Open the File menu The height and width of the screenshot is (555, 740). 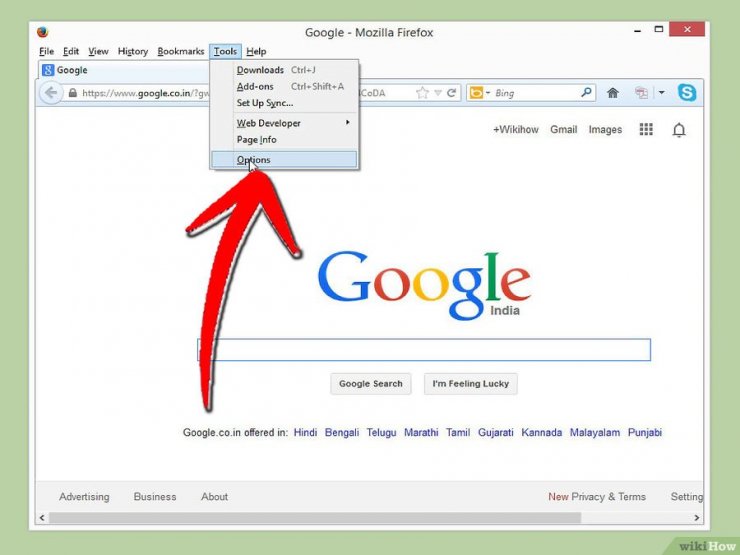[x=46, y=51]
